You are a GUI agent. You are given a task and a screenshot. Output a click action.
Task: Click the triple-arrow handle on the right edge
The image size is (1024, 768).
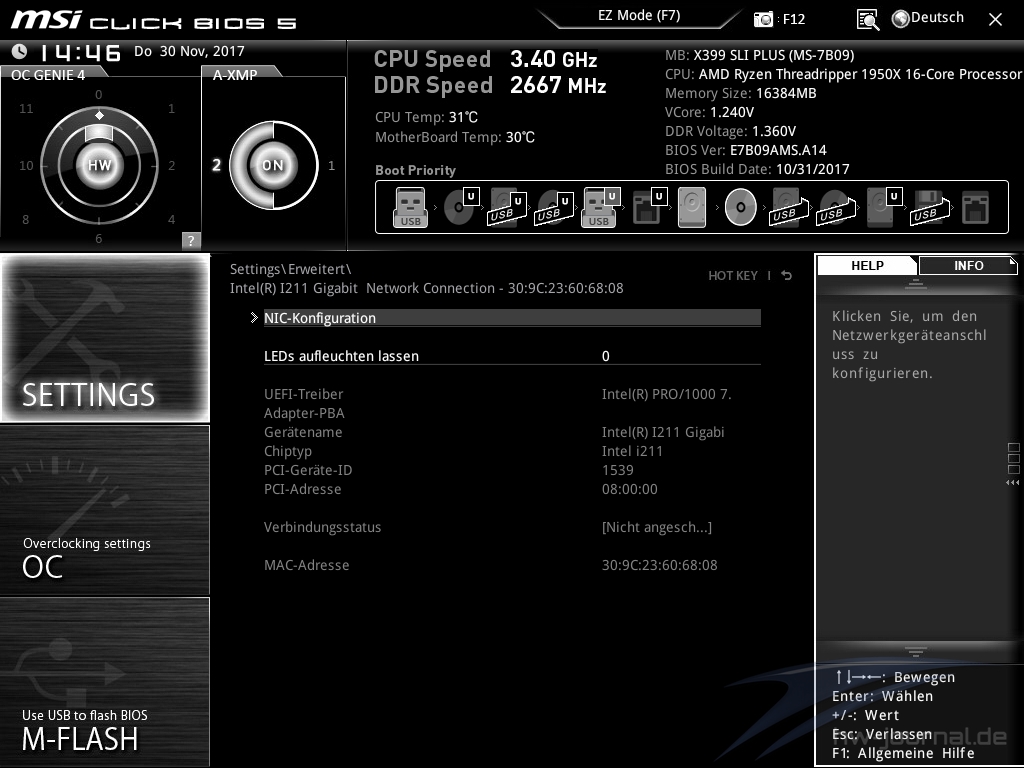pos(1012,483)
